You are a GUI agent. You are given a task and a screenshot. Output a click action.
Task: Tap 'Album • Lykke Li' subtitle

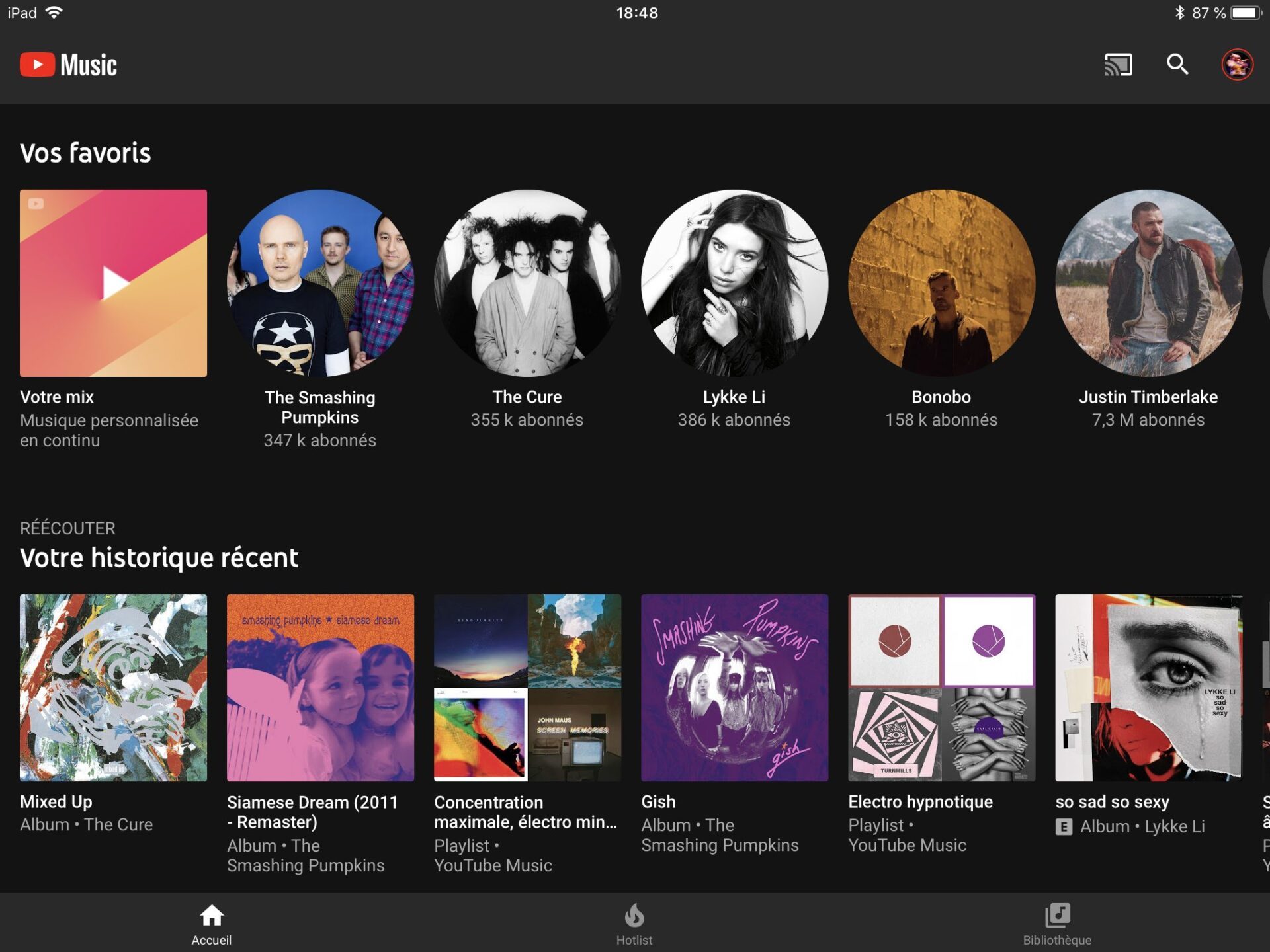tap(1142, 826)
